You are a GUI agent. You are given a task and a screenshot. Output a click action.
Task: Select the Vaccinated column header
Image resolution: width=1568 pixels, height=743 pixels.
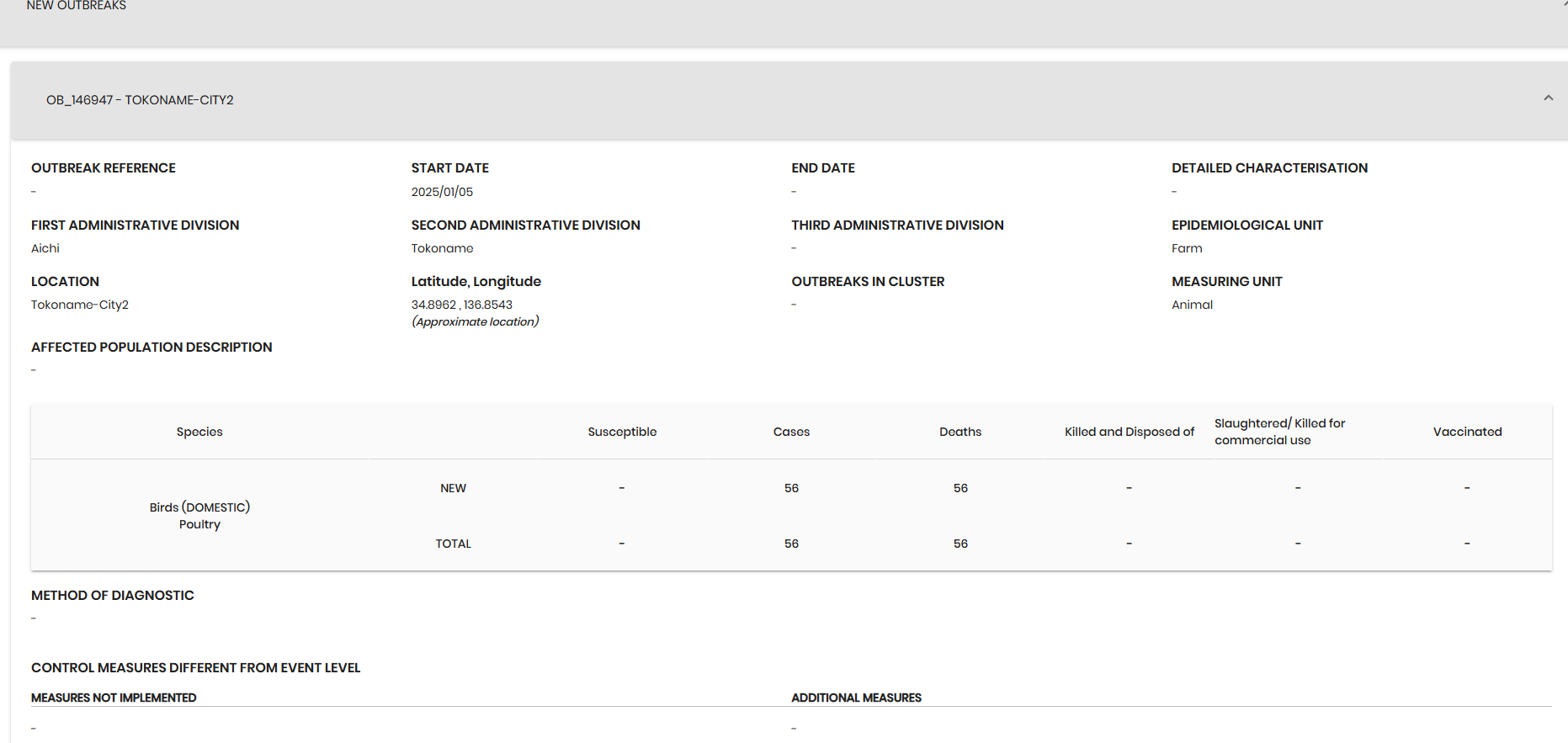pyautogui.click(x=1467, y=432)
